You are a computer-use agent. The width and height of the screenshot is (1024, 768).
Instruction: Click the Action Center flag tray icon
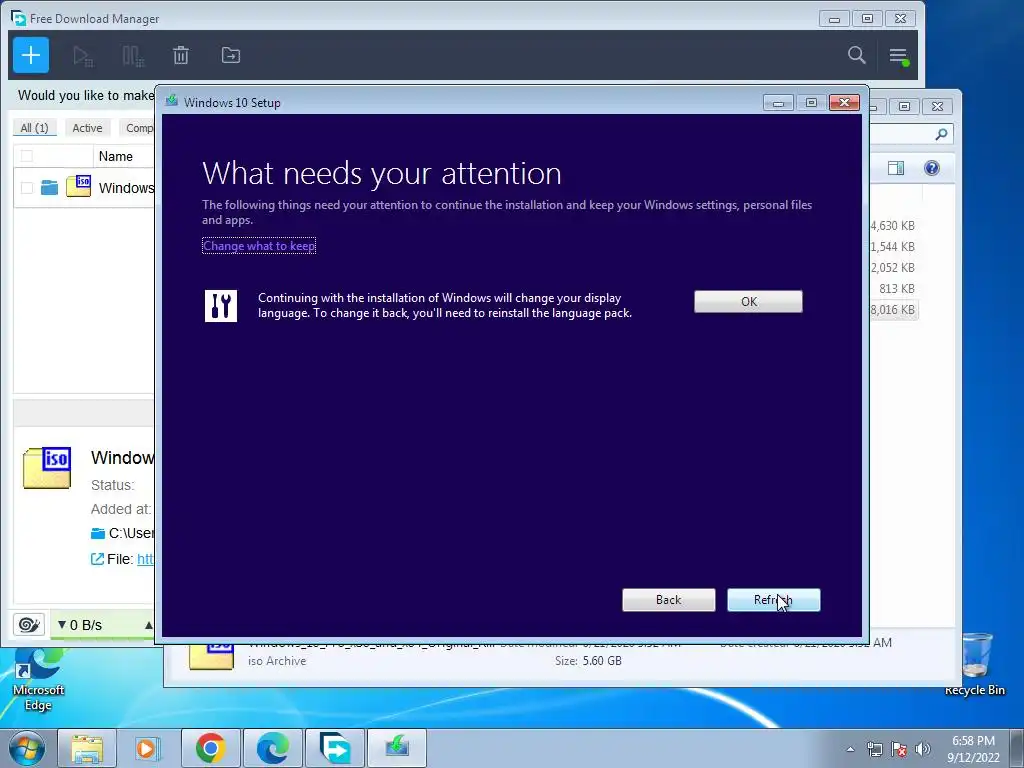(899, 749)
